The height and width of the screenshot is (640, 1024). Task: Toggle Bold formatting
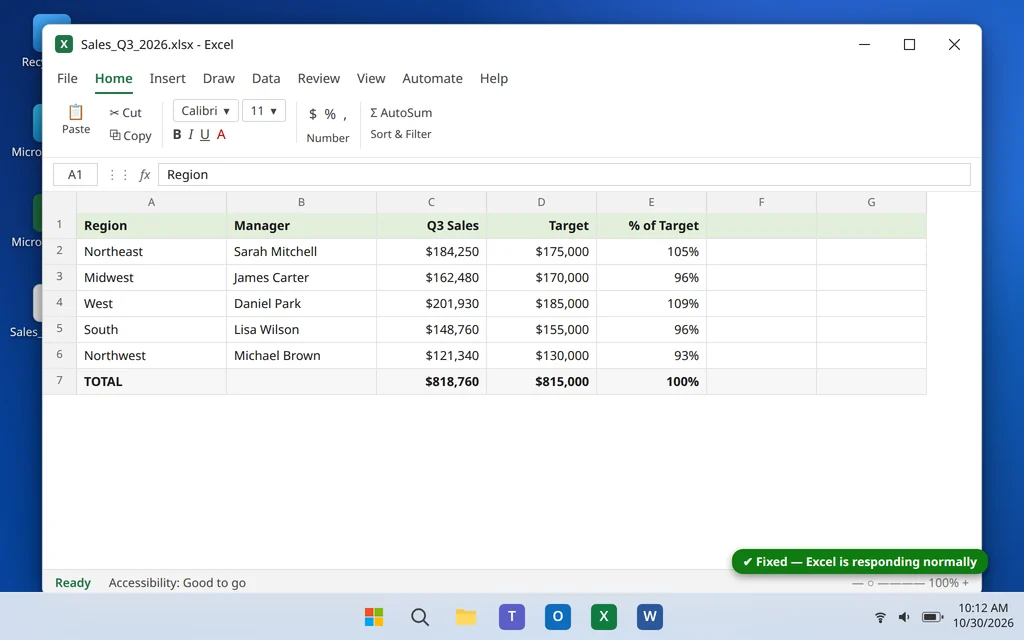point(177,135)
